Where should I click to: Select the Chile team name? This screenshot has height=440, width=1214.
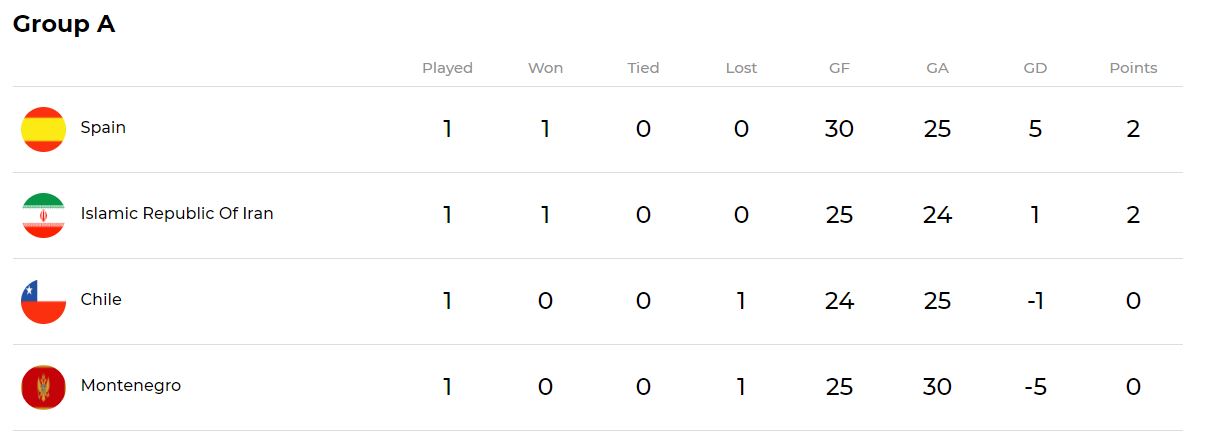click(x=101, y=300)
